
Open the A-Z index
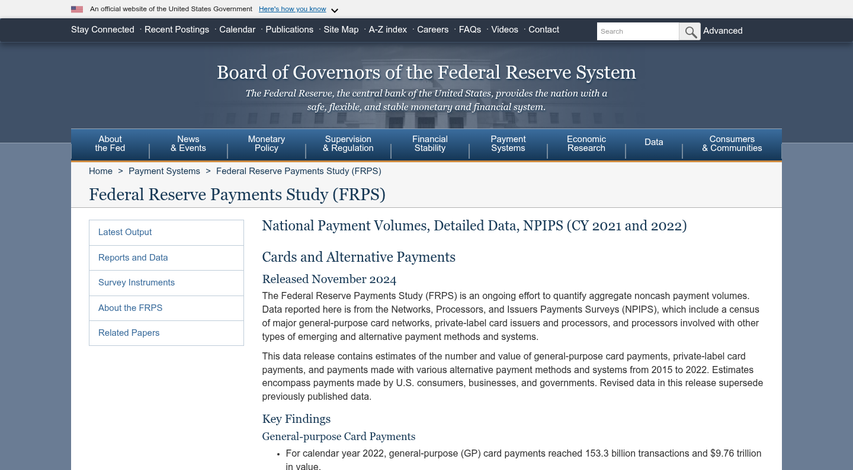[388, 30]
